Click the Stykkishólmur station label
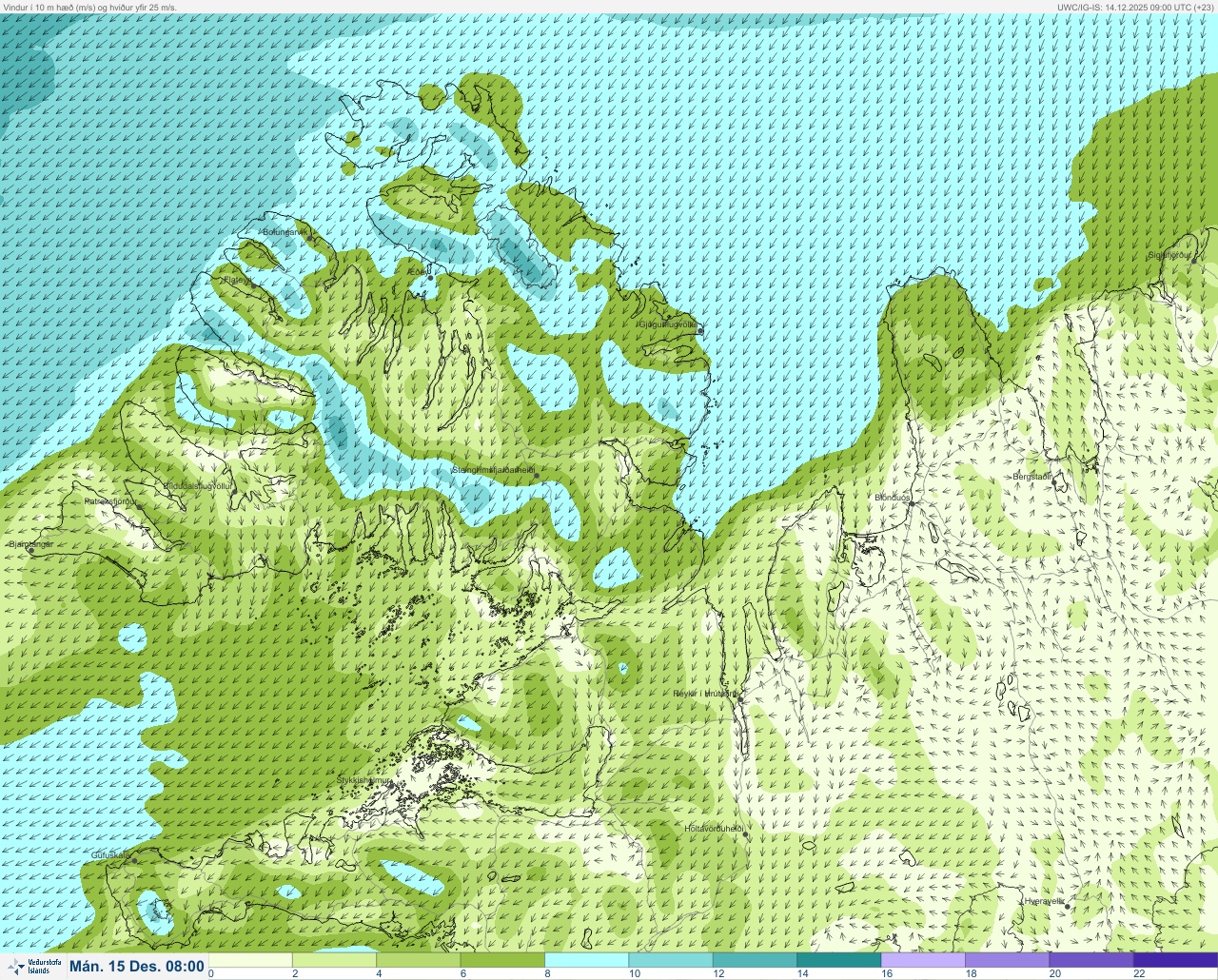This screenshot has width=1218, height=980. 364,780
